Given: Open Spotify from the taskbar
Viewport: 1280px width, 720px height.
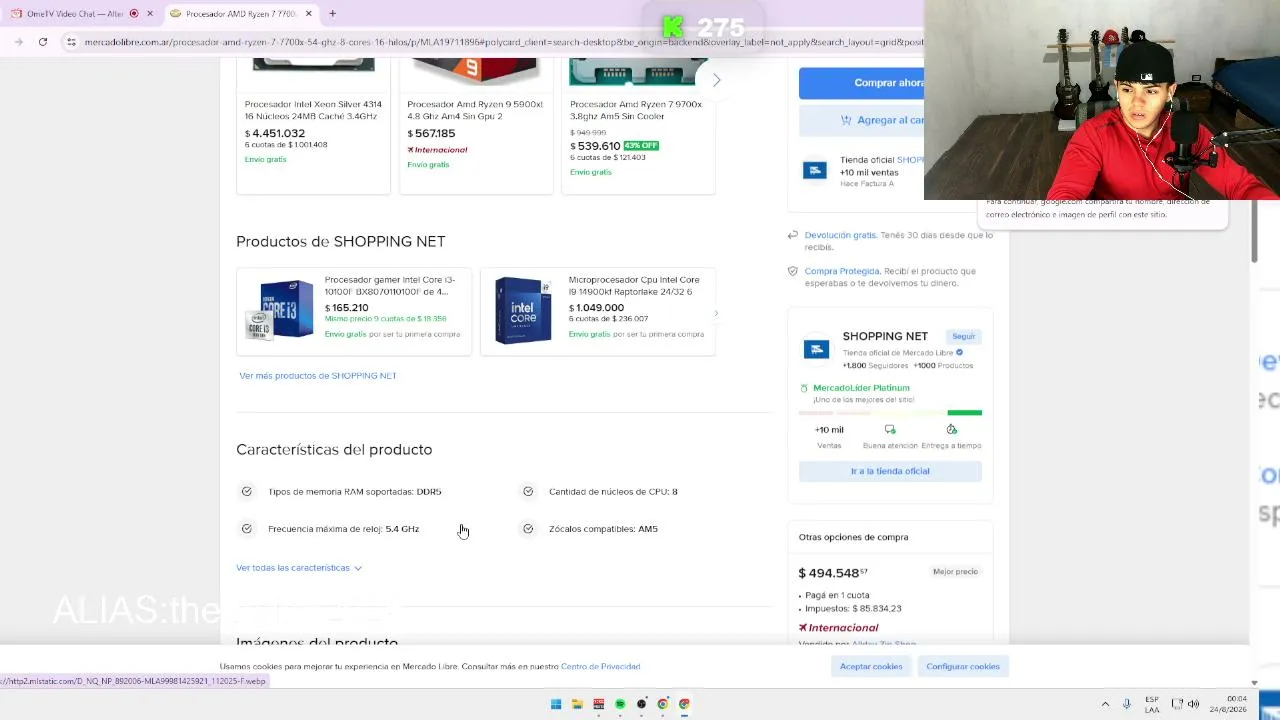Looking at the screenshot, I should (x=620, y=704).
